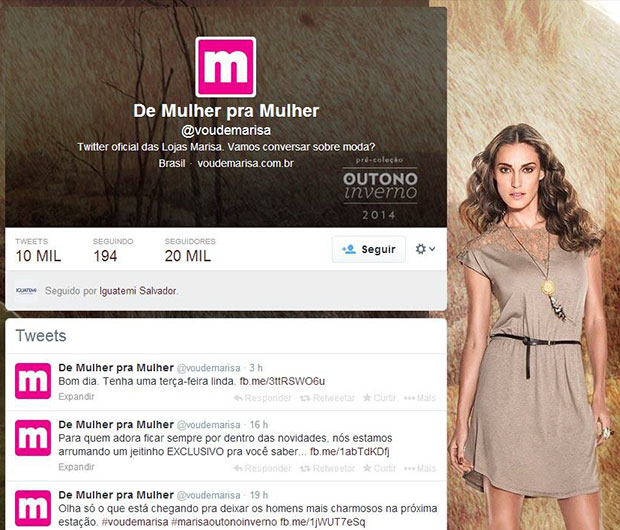
Task: Open Mais options on first tweet
Action: point(420,398)
